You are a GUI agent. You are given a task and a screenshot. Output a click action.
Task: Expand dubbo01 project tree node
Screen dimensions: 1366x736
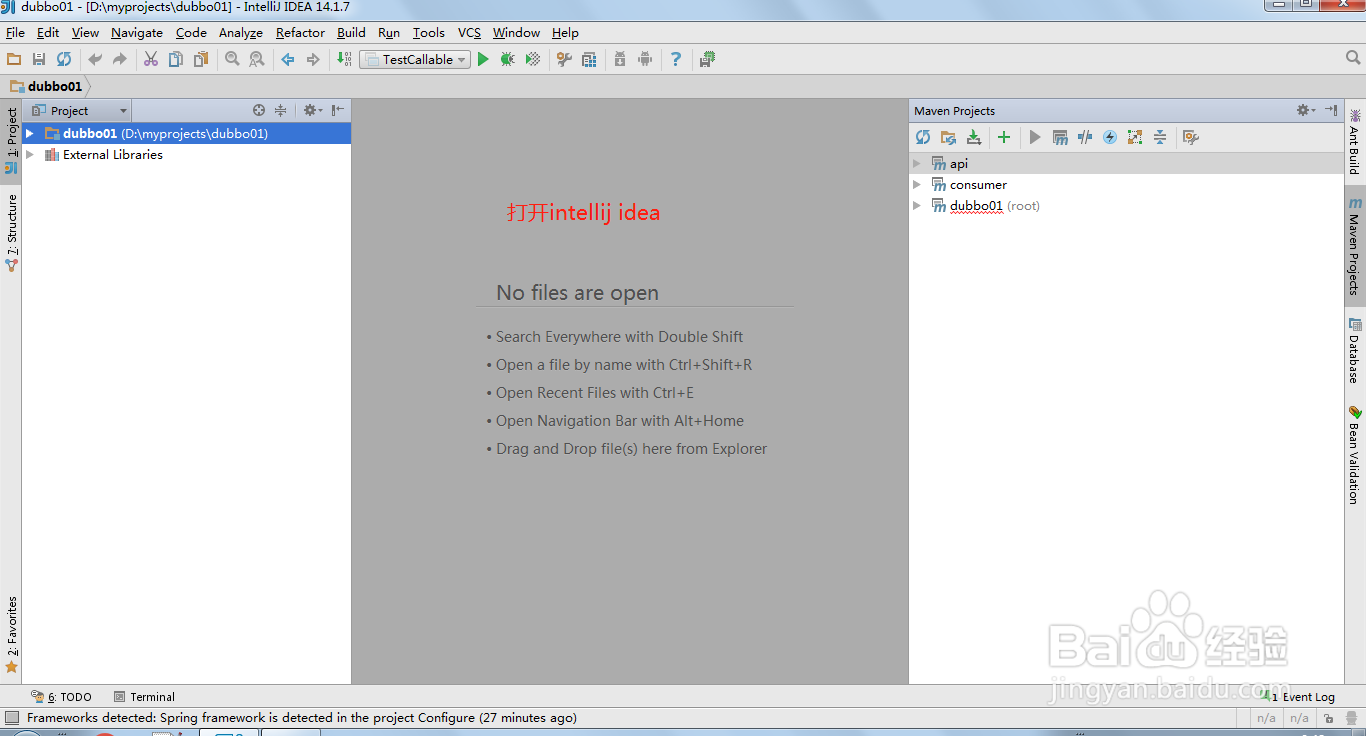30,133
